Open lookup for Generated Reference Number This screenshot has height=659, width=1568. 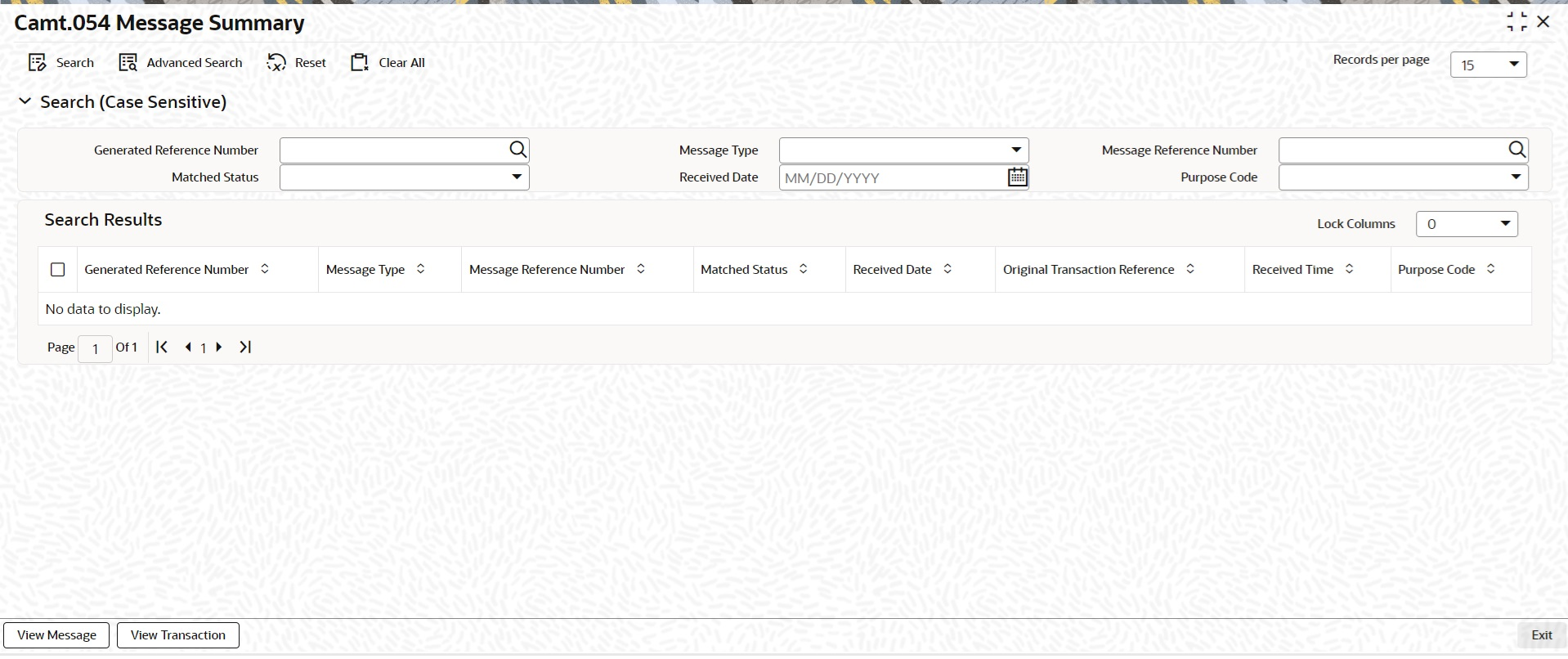click(518, 150)
